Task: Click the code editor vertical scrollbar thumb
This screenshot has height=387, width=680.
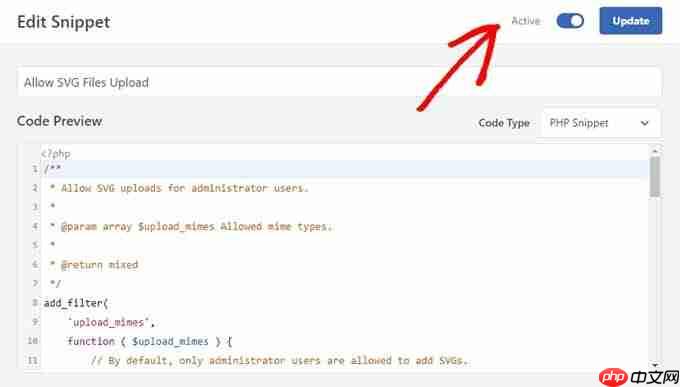Action: (655, 177)
